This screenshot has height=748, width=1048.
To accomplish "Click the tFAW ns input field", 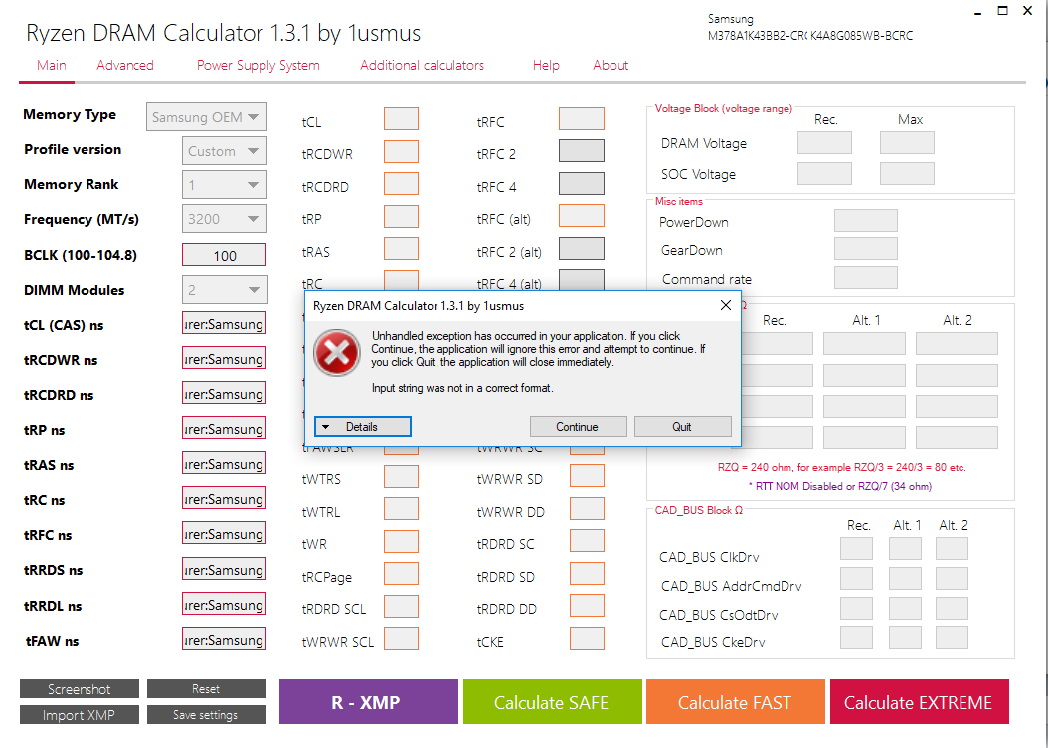I will pos(224,640).
